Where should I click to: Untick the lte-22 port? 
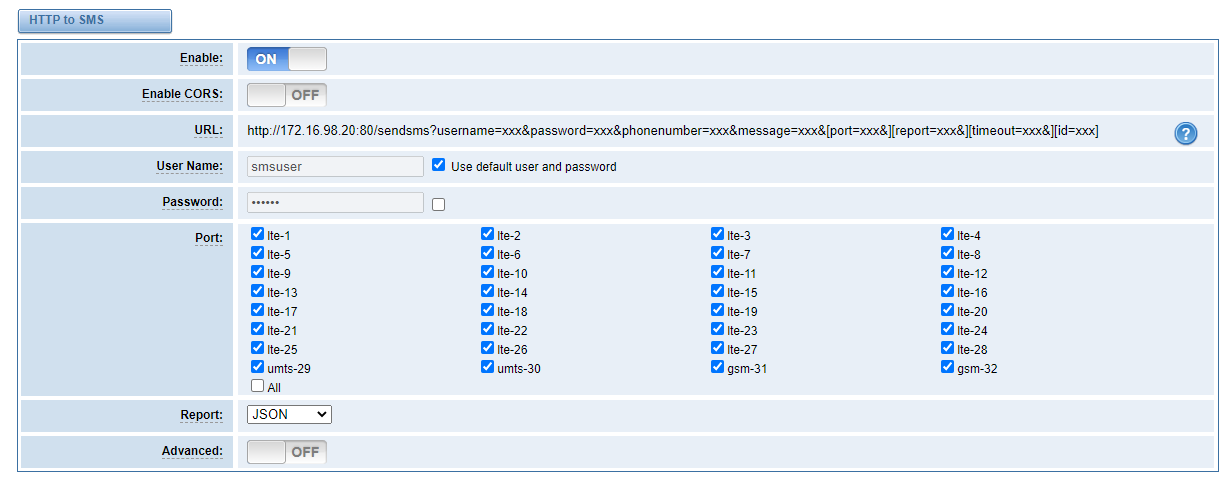click(x=488, y=329)
